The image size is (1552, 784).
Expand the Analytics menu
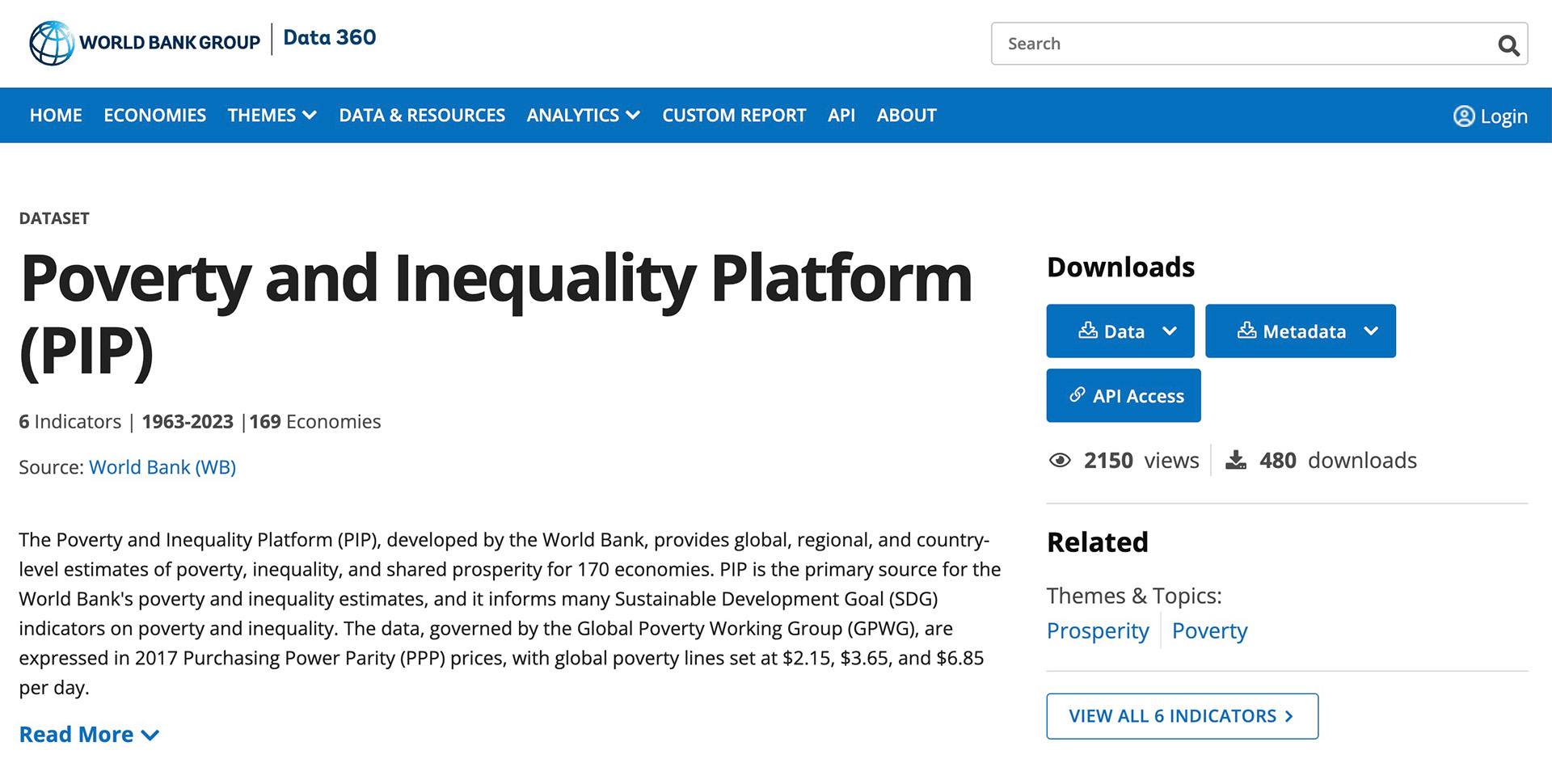pyautogui.click(x=583, y=116)
